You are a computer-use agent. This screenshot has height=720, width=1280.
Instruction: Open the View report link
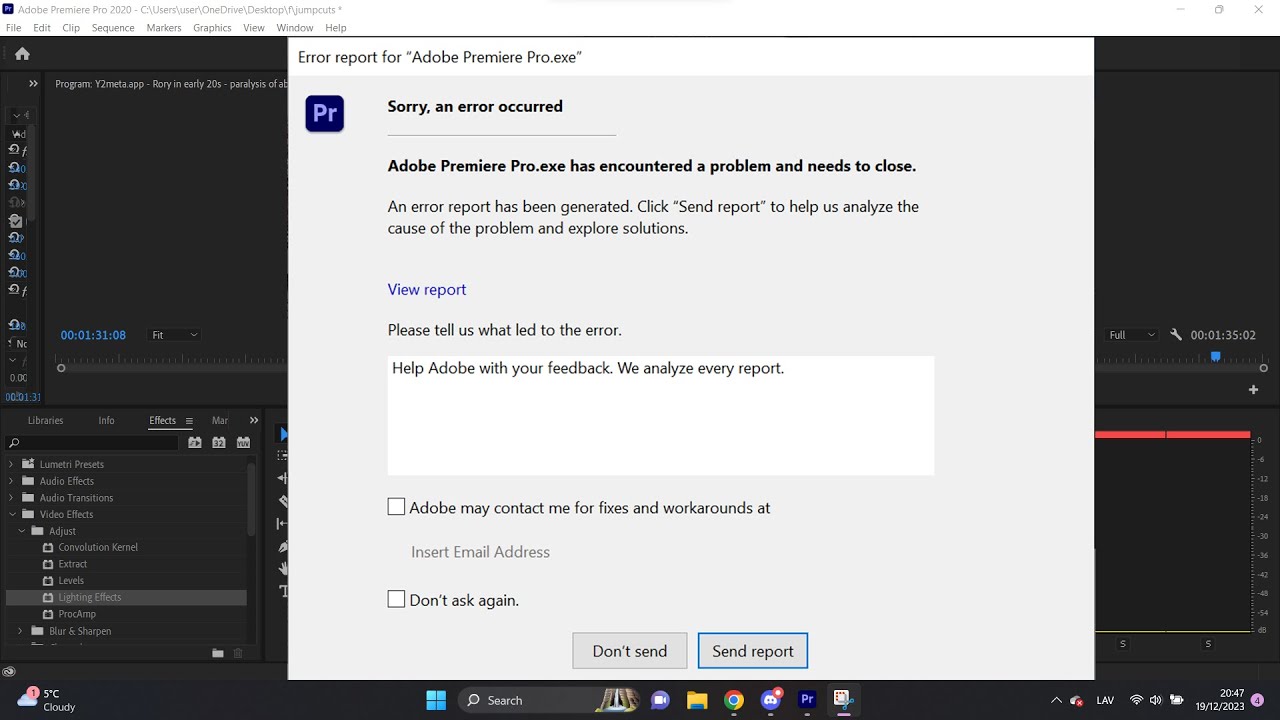coord(427,289)
